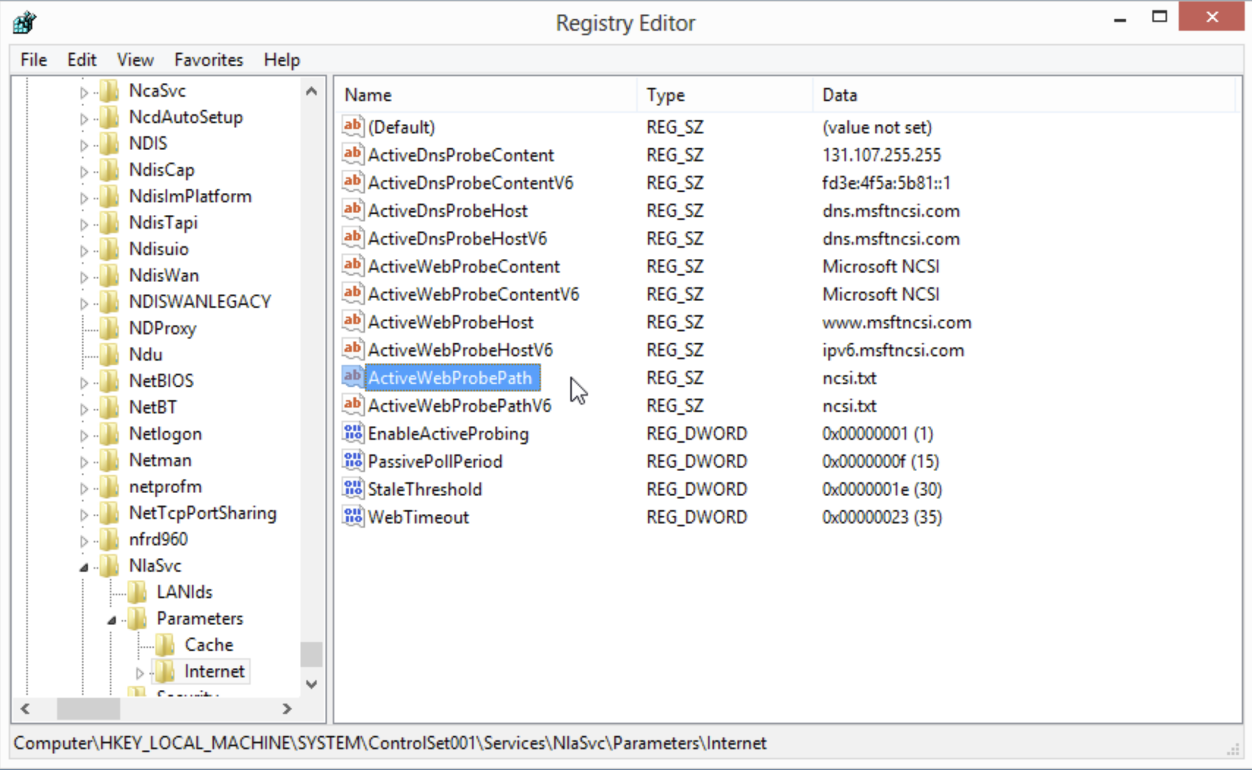Open the Favorites menu

click(208, 60)
